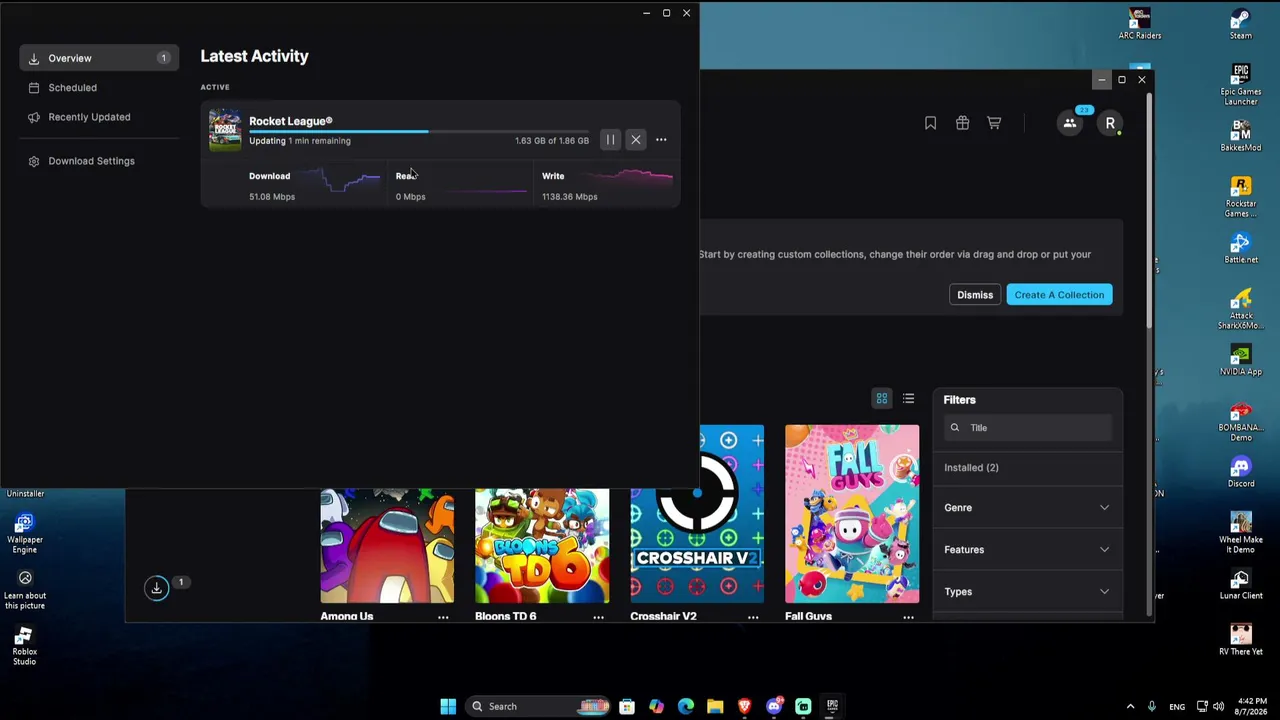Open the Discord desktop shortcut
Viewport: 1280px width, 720px height.
[1241, 472]
